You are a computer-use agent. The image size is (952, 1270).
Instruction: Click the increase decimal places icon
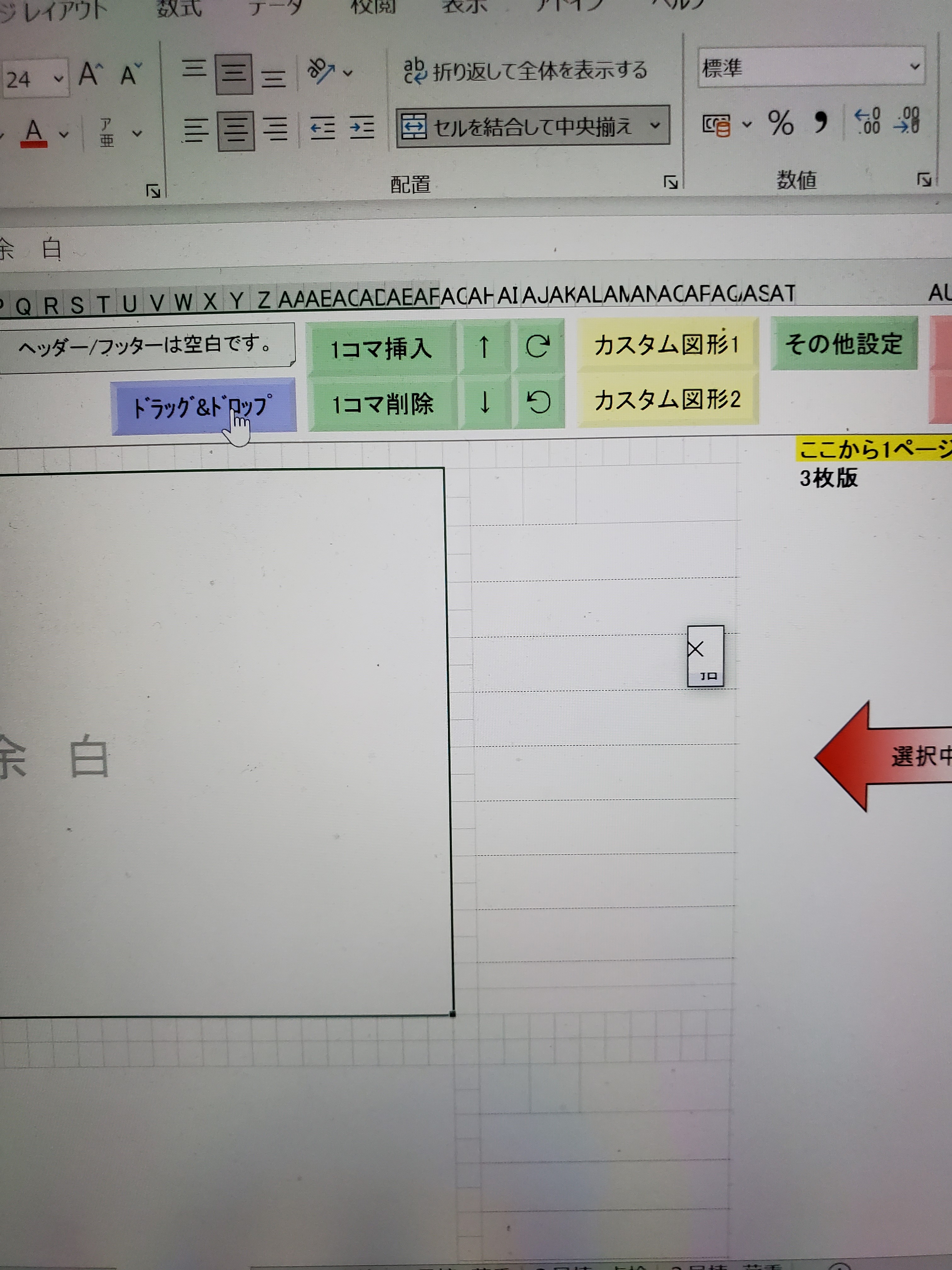pos(867,122)
